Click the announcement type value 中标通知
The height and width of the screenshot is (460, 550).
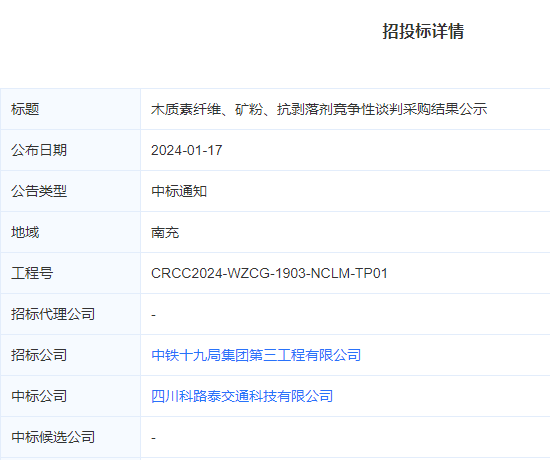pyautogui.click(x=179, y=191)
